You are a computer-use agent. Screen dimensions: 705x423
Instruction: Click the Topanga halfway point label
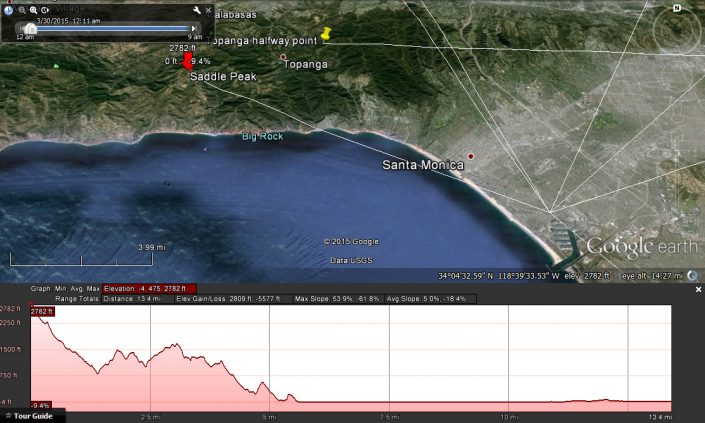click(x=262, y=41)
